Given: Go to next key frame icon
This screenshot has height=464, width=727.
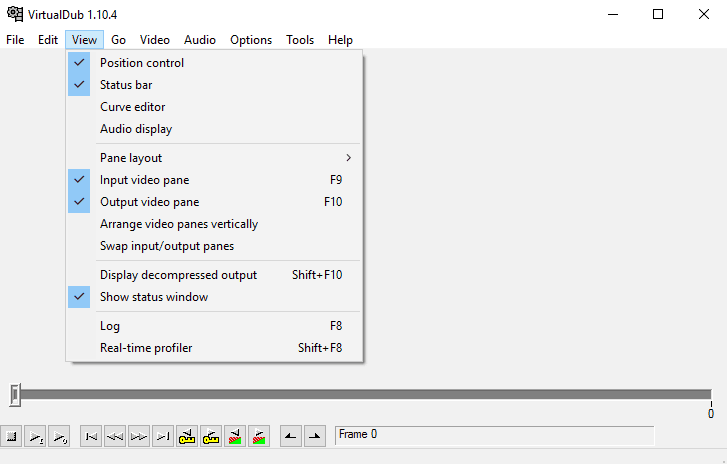Looking at the screenshot, I should [211, 436].
